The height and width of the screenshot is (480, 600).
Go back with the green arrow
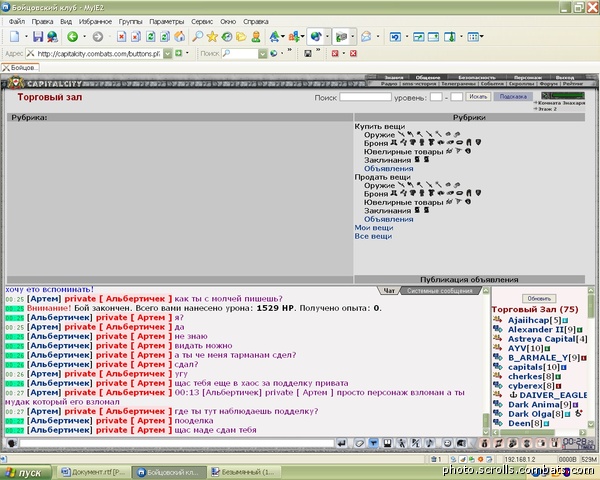pyautogui.click(x=72, y=37)
